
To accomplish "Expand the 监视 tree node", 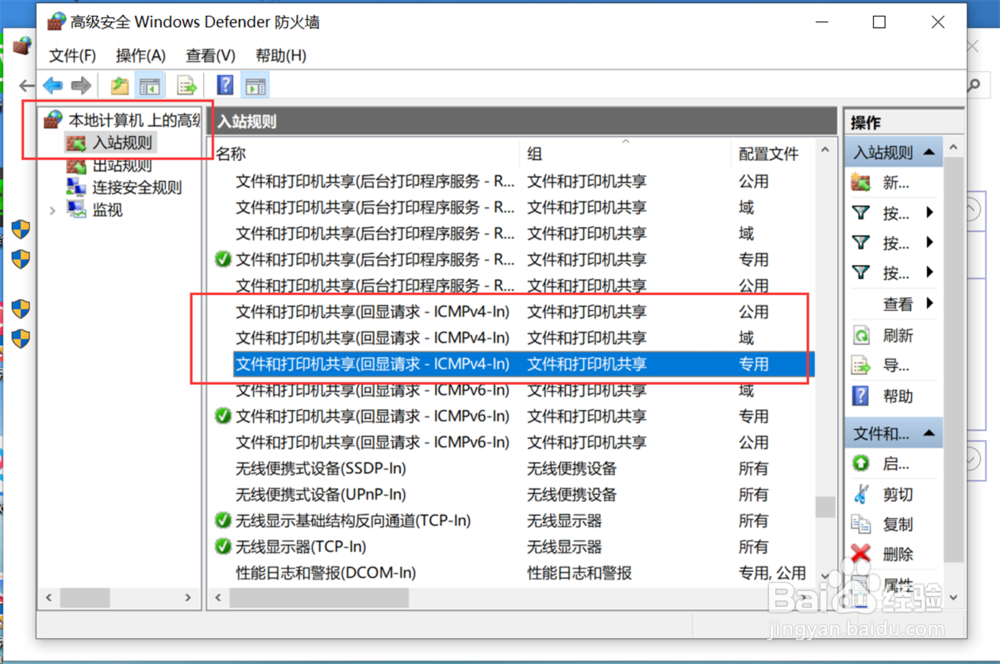I will (x=52, y=210).
